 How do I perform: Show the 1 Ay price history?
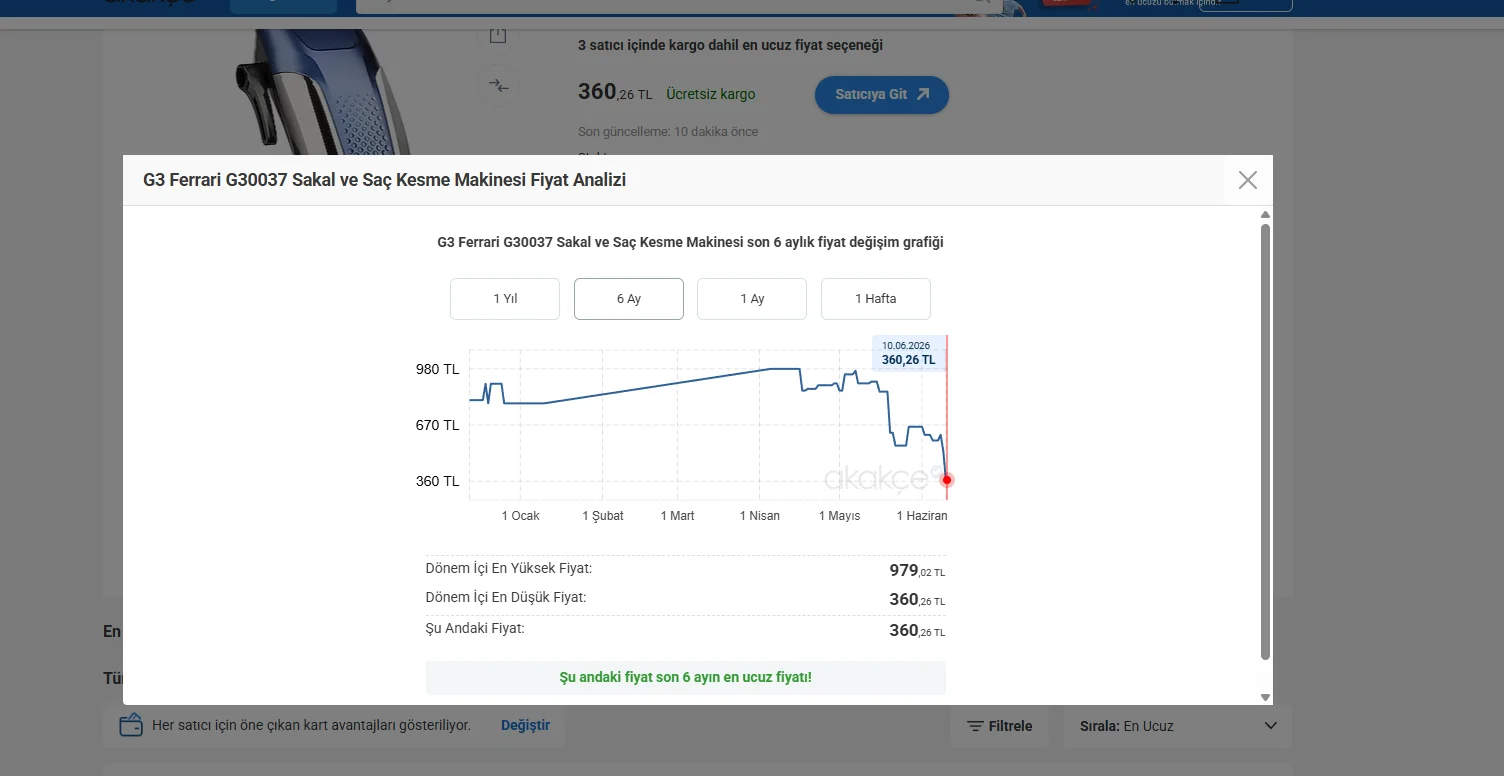pos(752,299)
